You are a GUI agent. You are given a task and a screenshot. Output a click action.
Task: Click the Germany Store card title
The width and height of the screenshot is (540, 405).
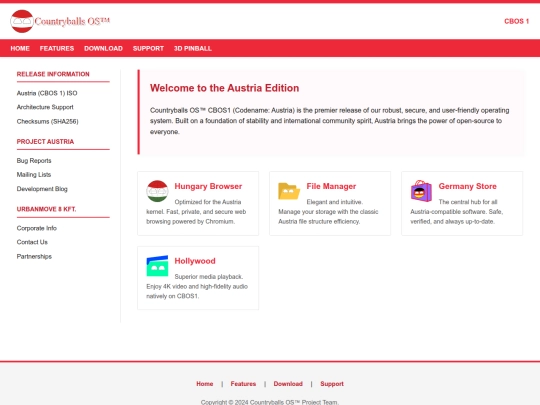[x=467, y=186]
